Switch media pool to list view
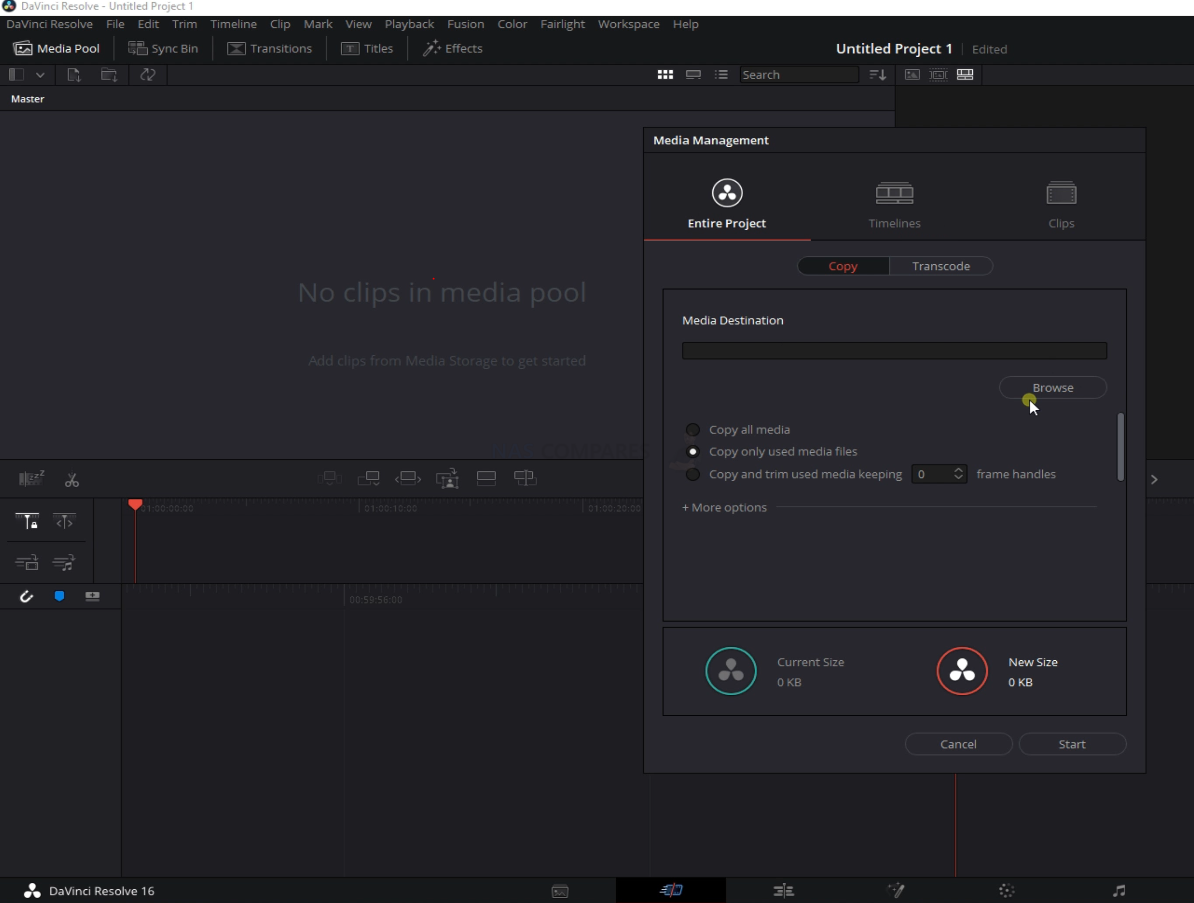1194x903 pixels. (x=721, y=75)
